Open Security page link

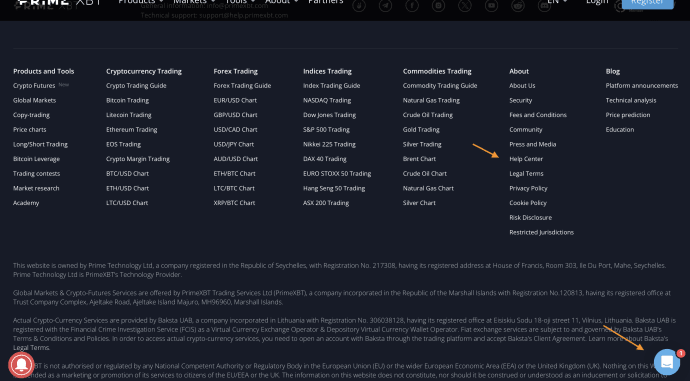pos(521,100)
